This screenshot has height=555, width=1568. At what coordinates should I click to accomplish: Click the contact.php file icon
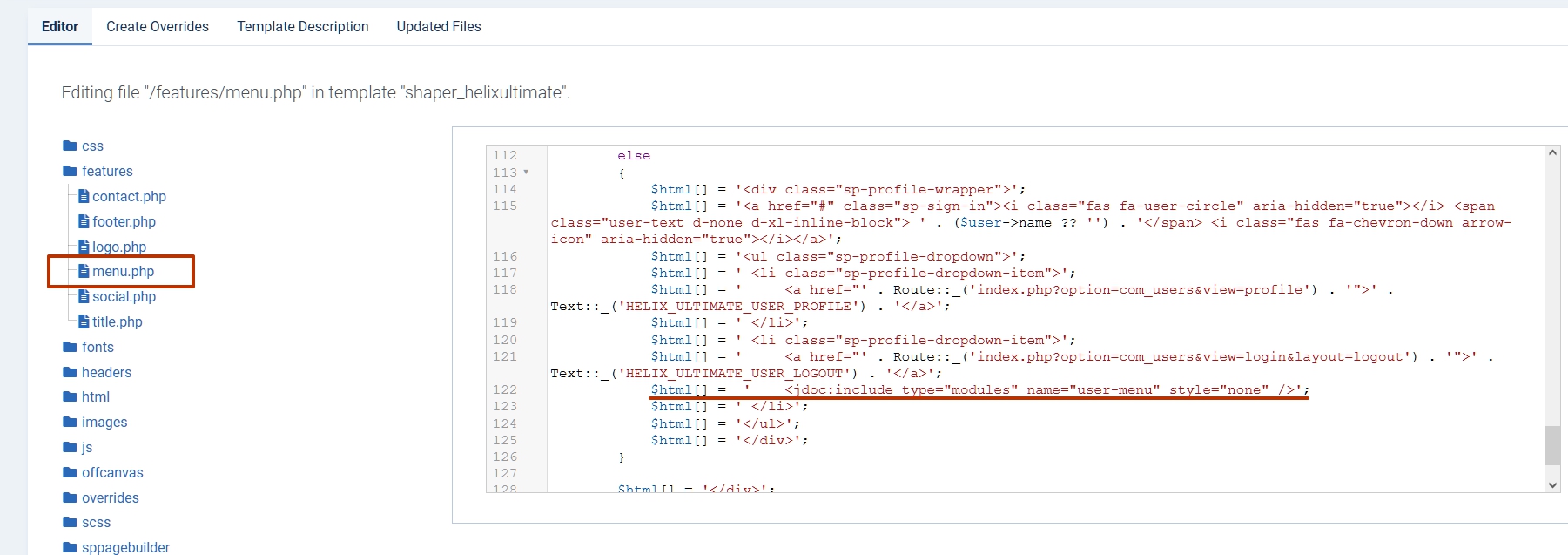click(84, 196)
